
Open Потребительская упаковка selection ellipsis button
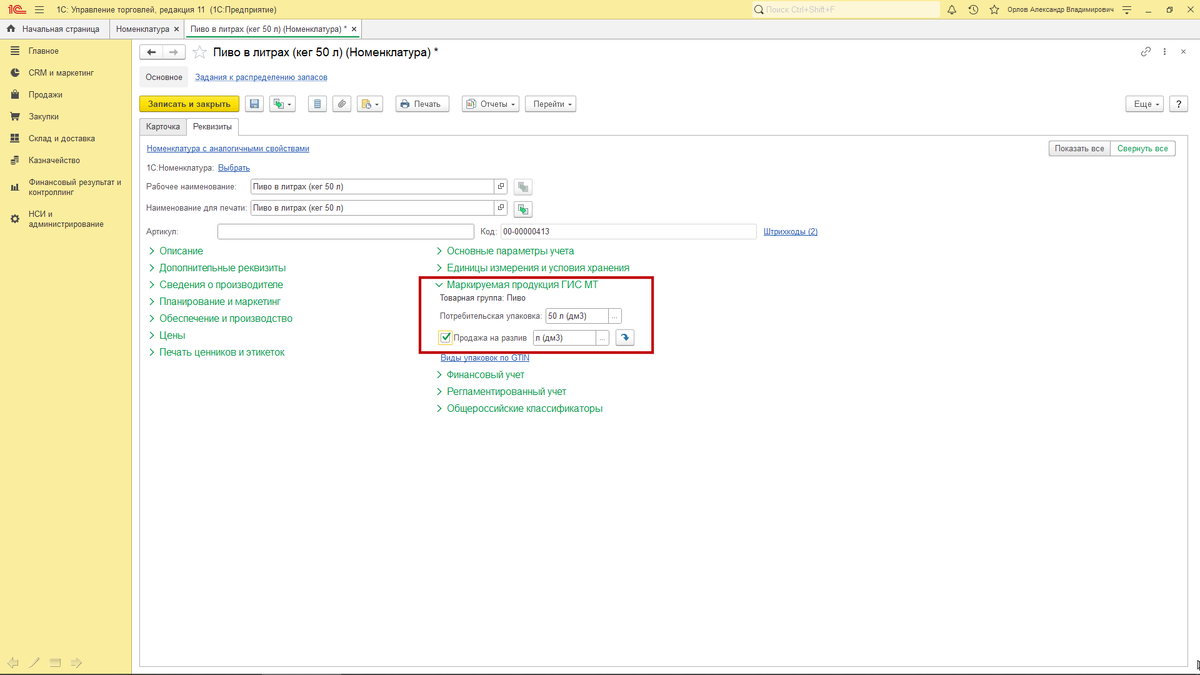pos(615,316)
